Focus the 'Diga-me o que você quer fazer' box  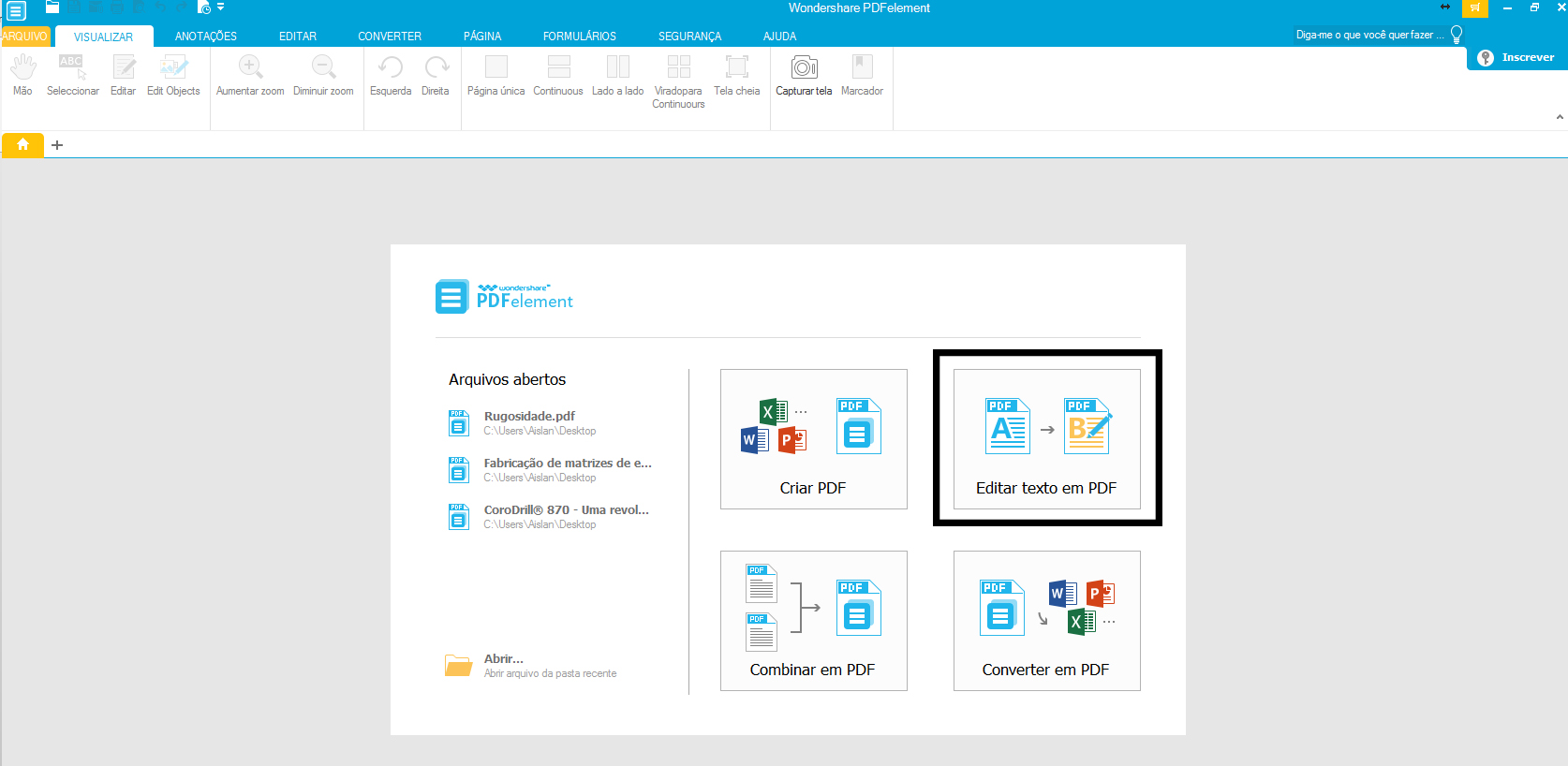1369,35
